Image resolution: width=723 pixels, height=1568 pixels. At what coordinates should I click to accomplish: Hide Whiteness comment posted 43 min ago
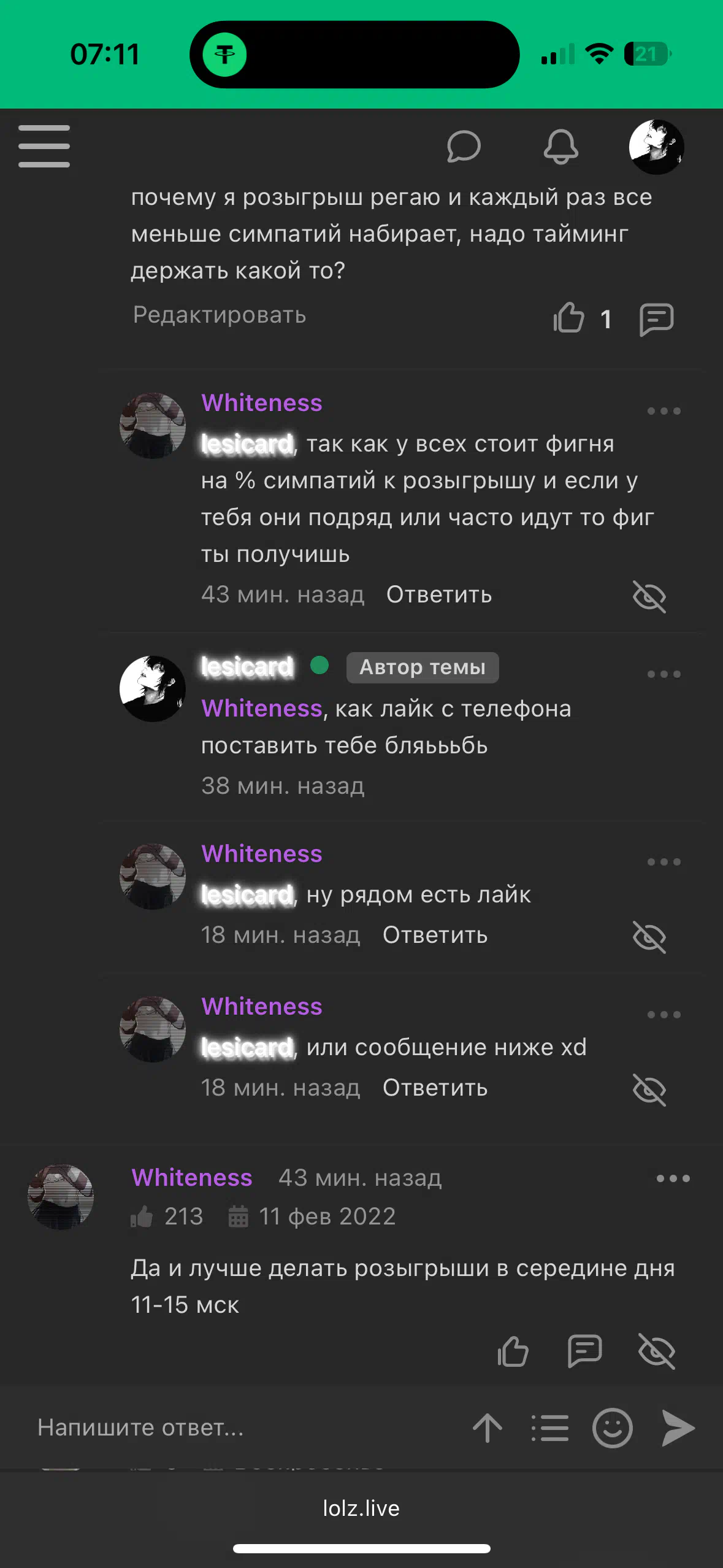click(649, 596)
